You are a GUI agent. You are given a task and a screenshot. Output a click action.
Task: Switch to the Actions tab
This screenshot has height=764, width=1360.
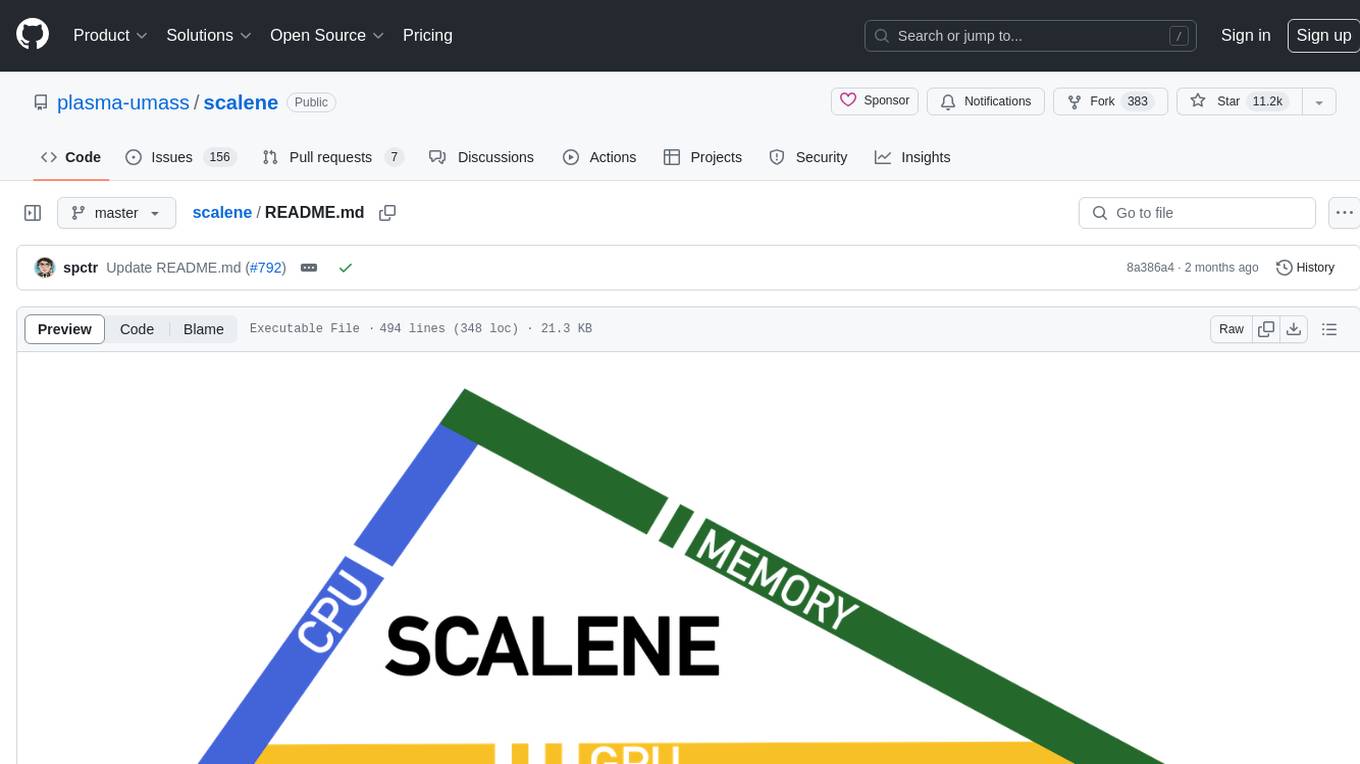click(x=600, y=157)
